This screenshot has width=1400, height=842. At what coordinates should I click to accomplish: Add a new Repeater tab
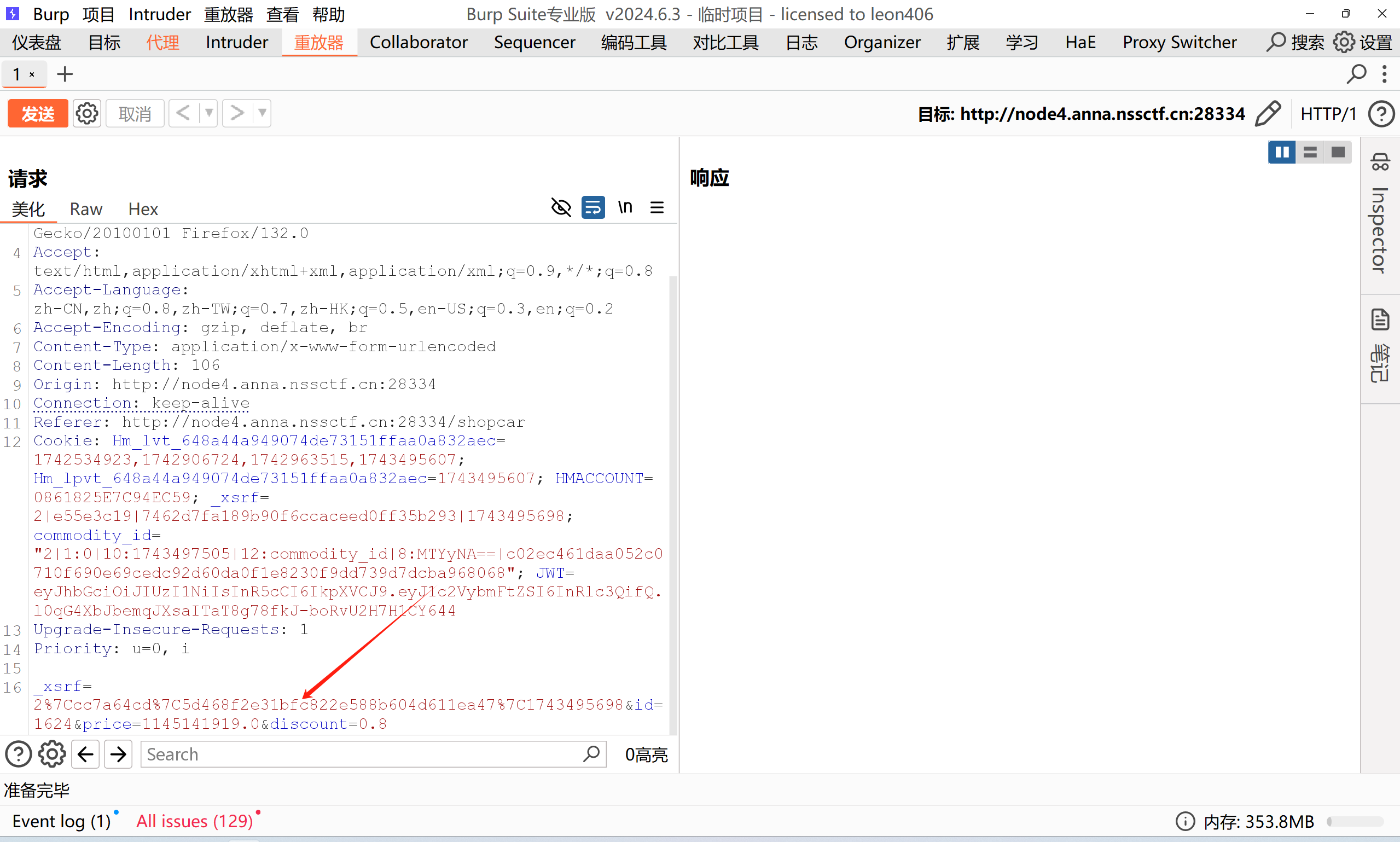click(x=65, y=74)
